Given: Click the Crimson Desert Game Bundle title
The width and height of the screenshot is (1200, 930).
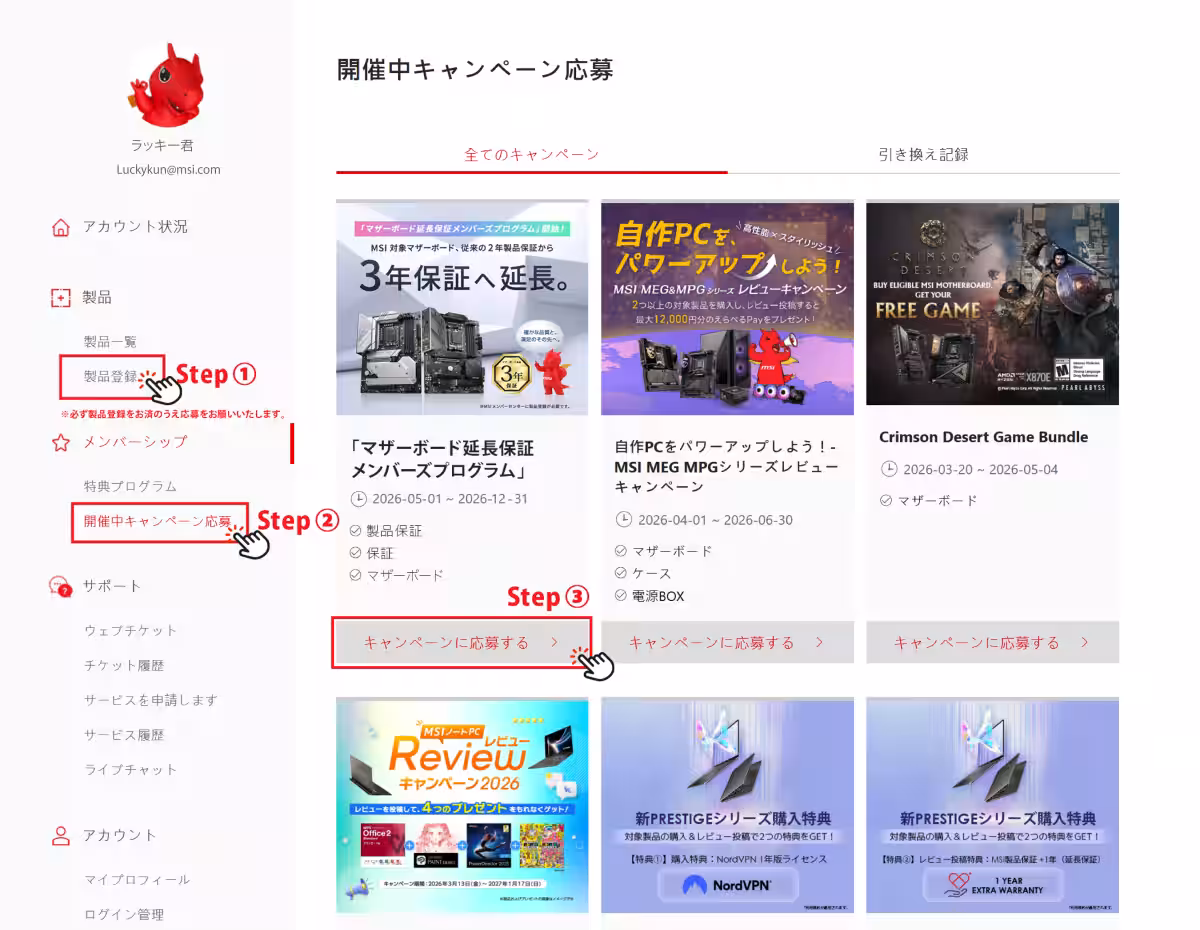Looking at the screenshot, I should coord(983,437).
